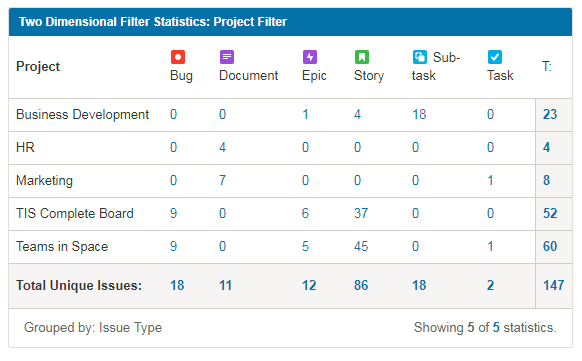This screenshot has height=361, width=582.
Task: Click the gadget title Two Dimensional Filter Statistics
Action: coord(153,22)
